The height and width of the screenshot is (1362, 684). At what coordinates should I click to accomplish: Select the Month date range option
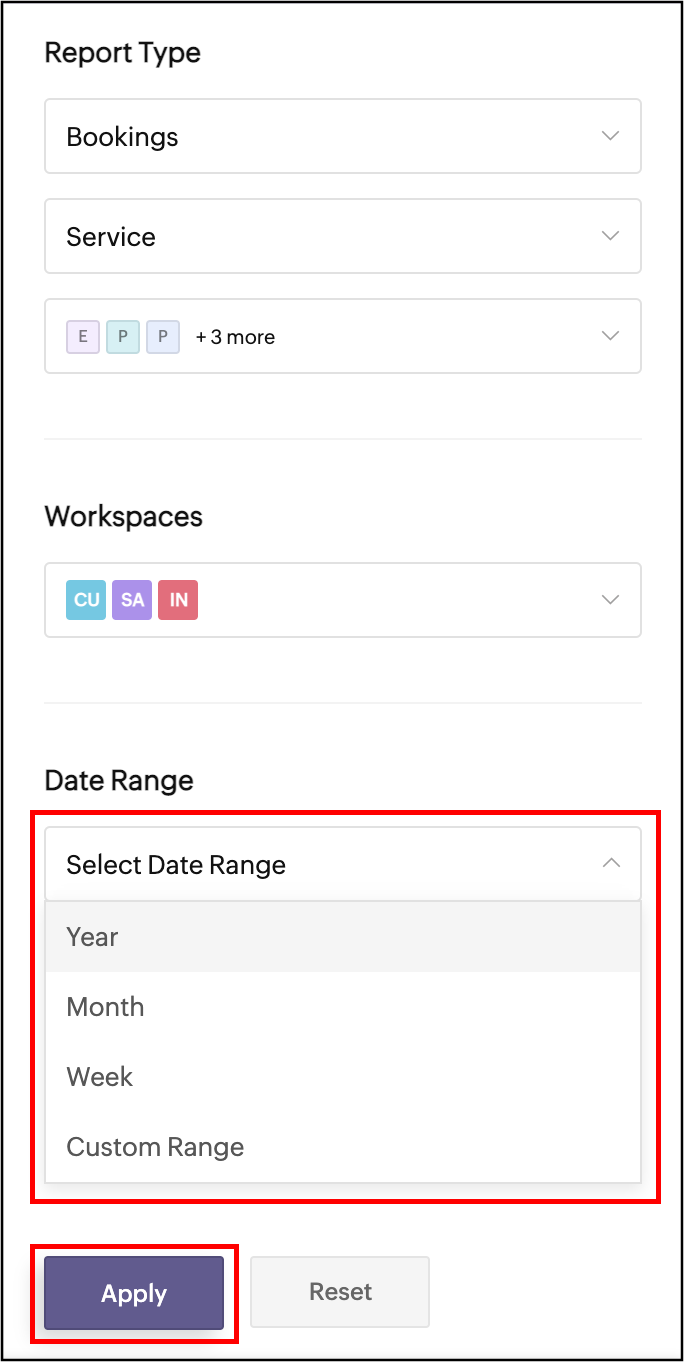(105, 1007)
